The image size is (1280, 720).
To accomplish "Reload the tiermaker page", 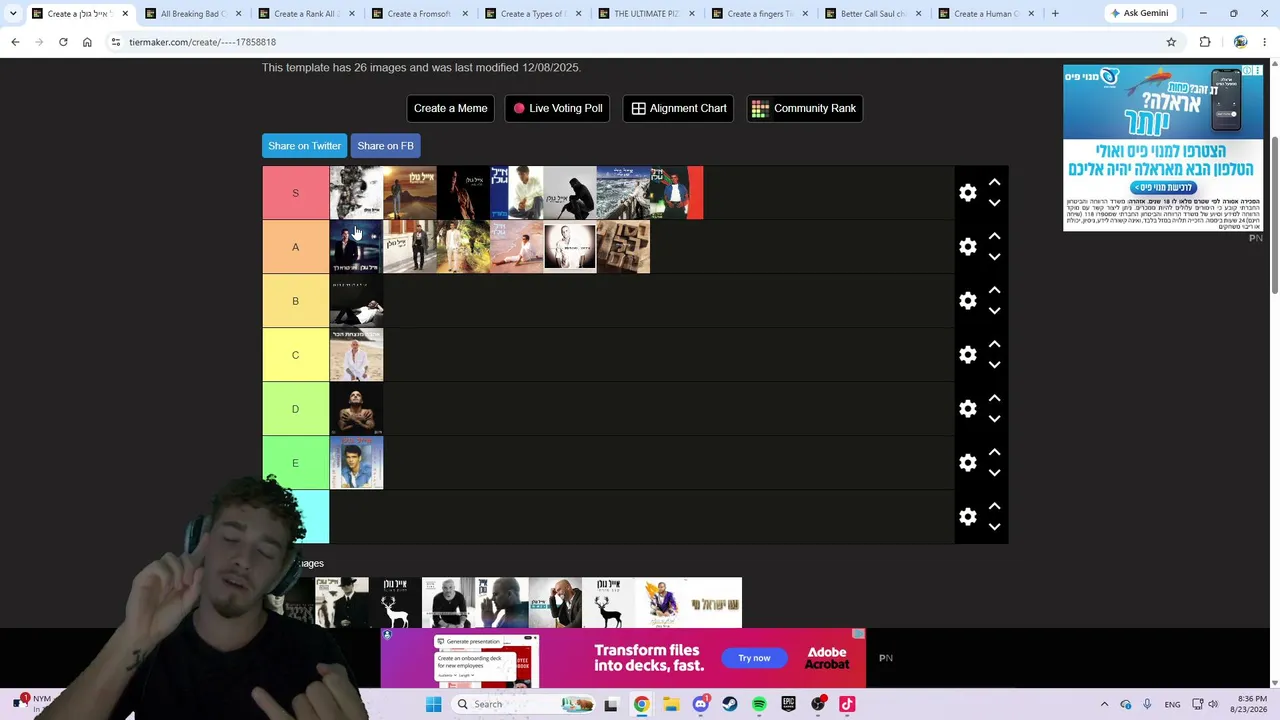I will coord(63,42).
